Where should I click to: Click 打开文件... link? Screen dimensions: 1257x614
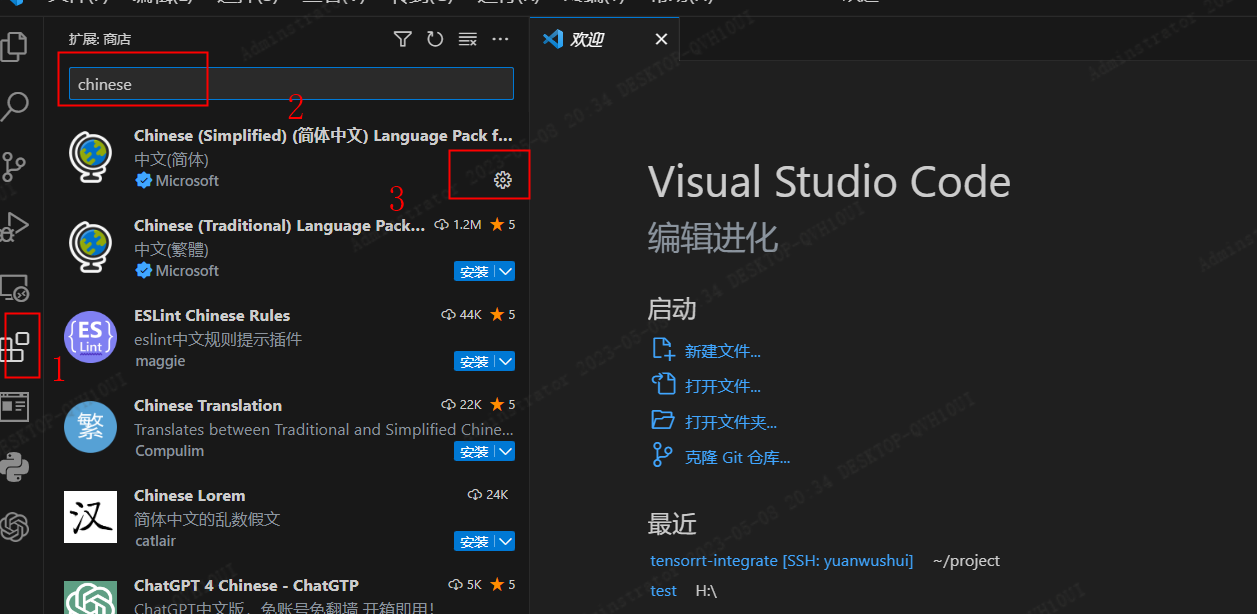pos(722,386)
